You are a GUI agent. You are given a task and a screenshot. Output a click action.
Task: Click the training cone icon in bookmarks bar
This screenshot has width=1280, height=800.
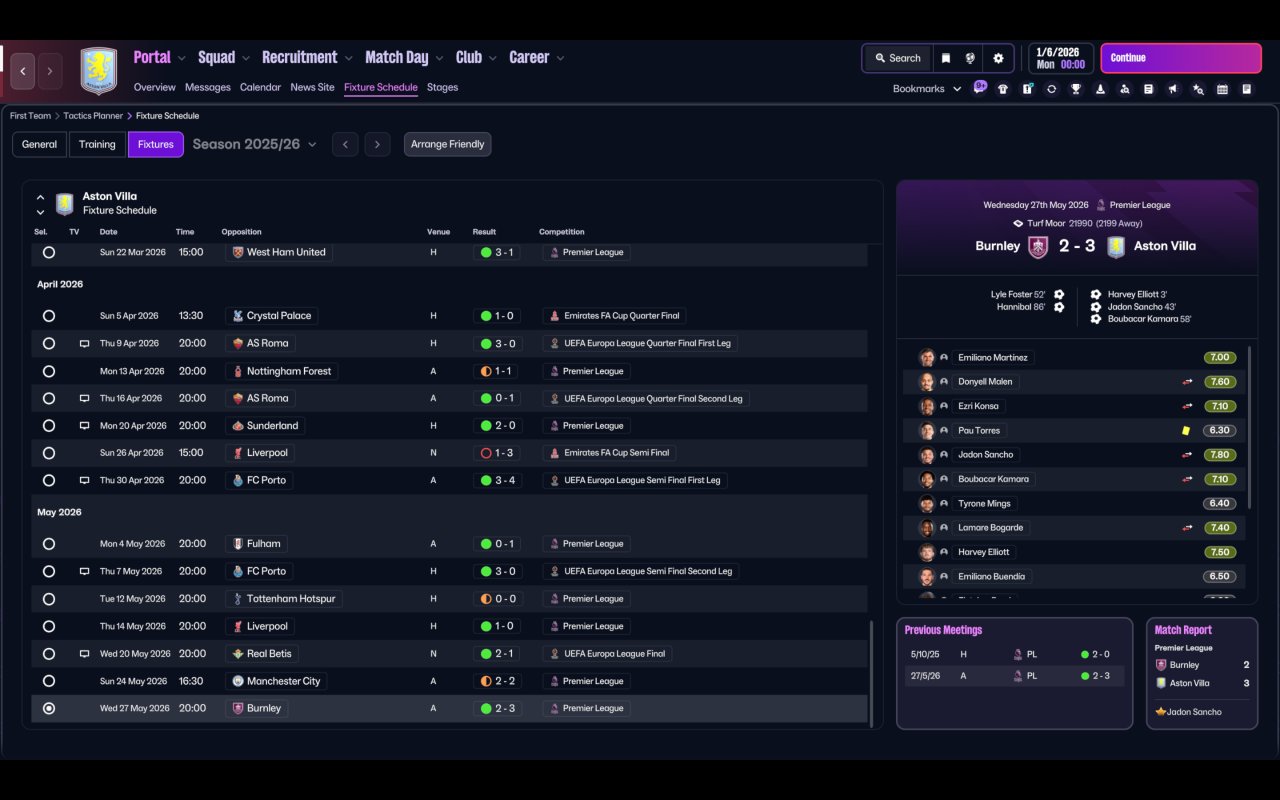1100,89
